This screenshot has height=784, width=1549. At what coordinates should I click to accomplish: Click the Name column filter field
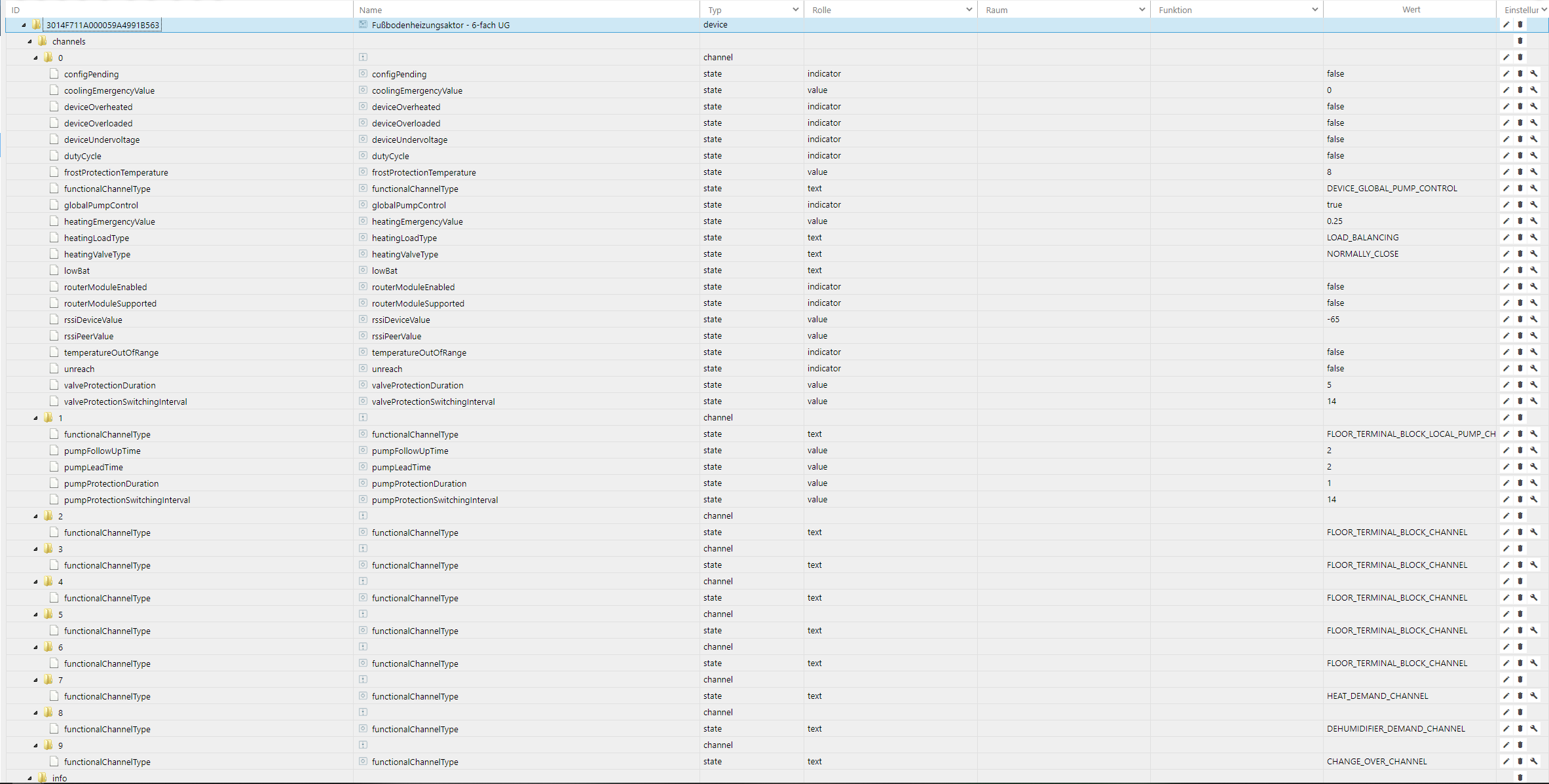pyautogui.click(x=524, y=10)
